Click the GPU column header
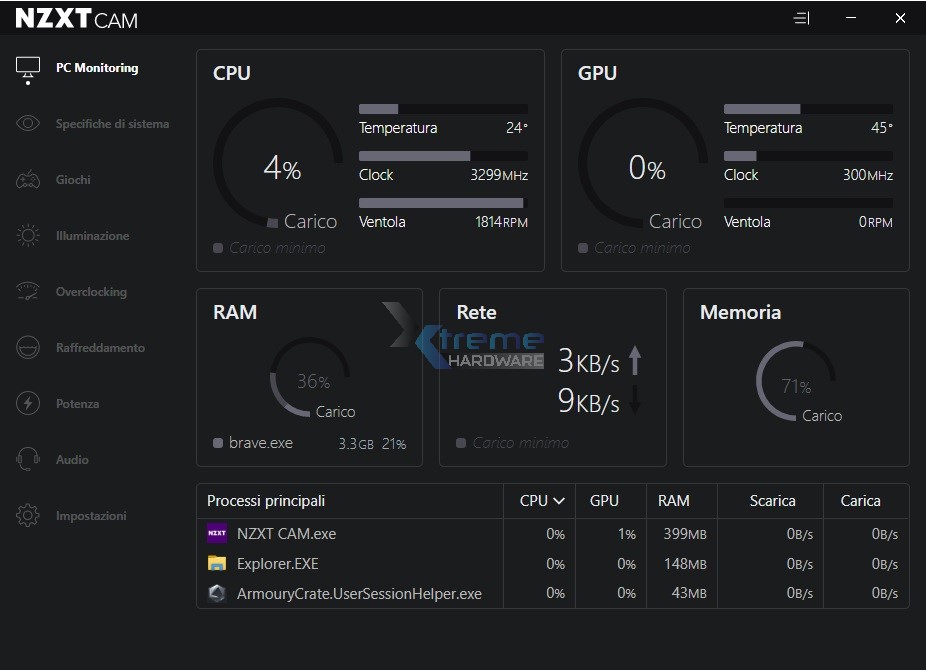Image resolution: width=926 pixels, height=671 pixels. coord(604,501)
